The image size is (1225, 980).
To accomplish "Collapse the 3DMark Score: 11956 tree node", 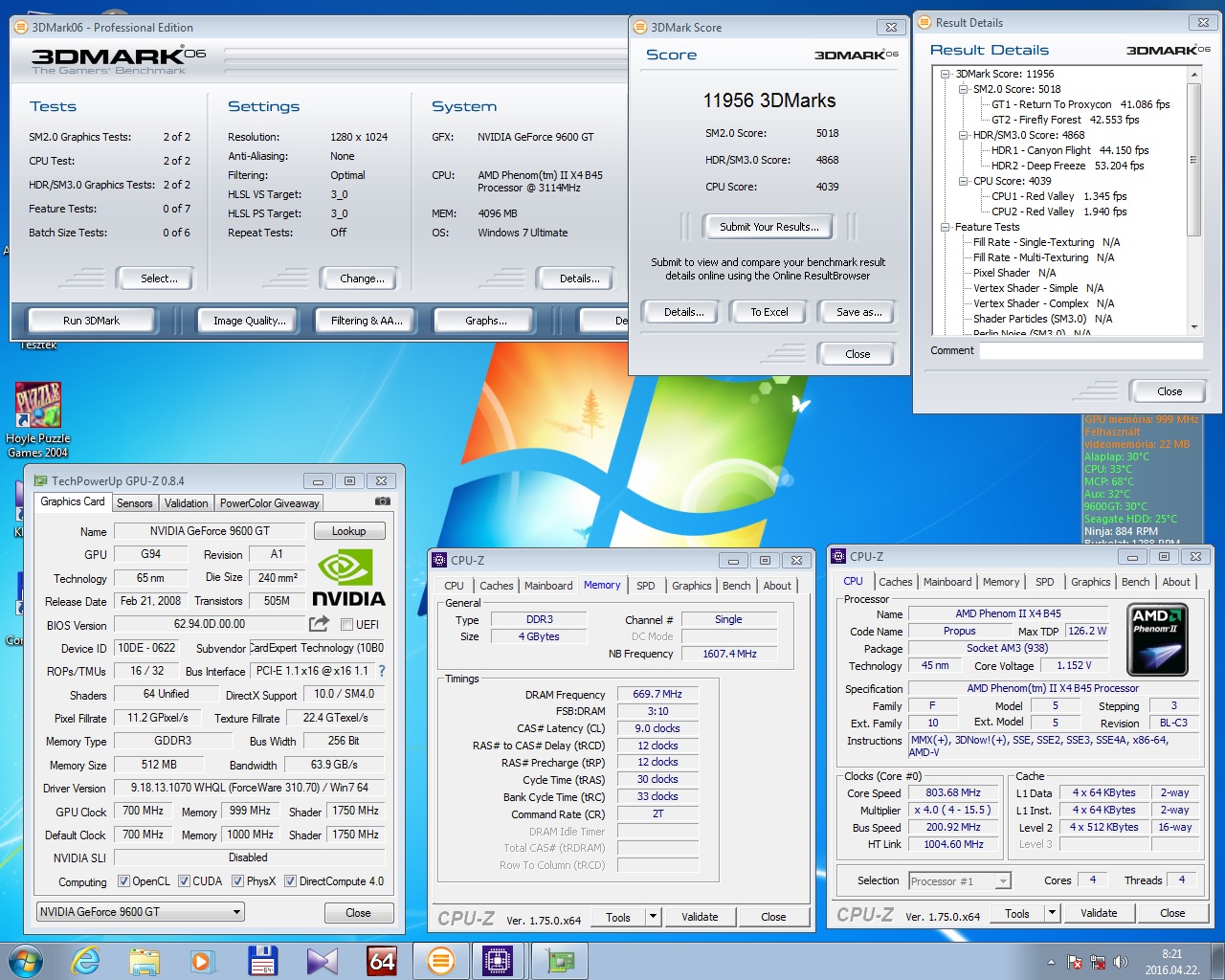I will point(945,74).
